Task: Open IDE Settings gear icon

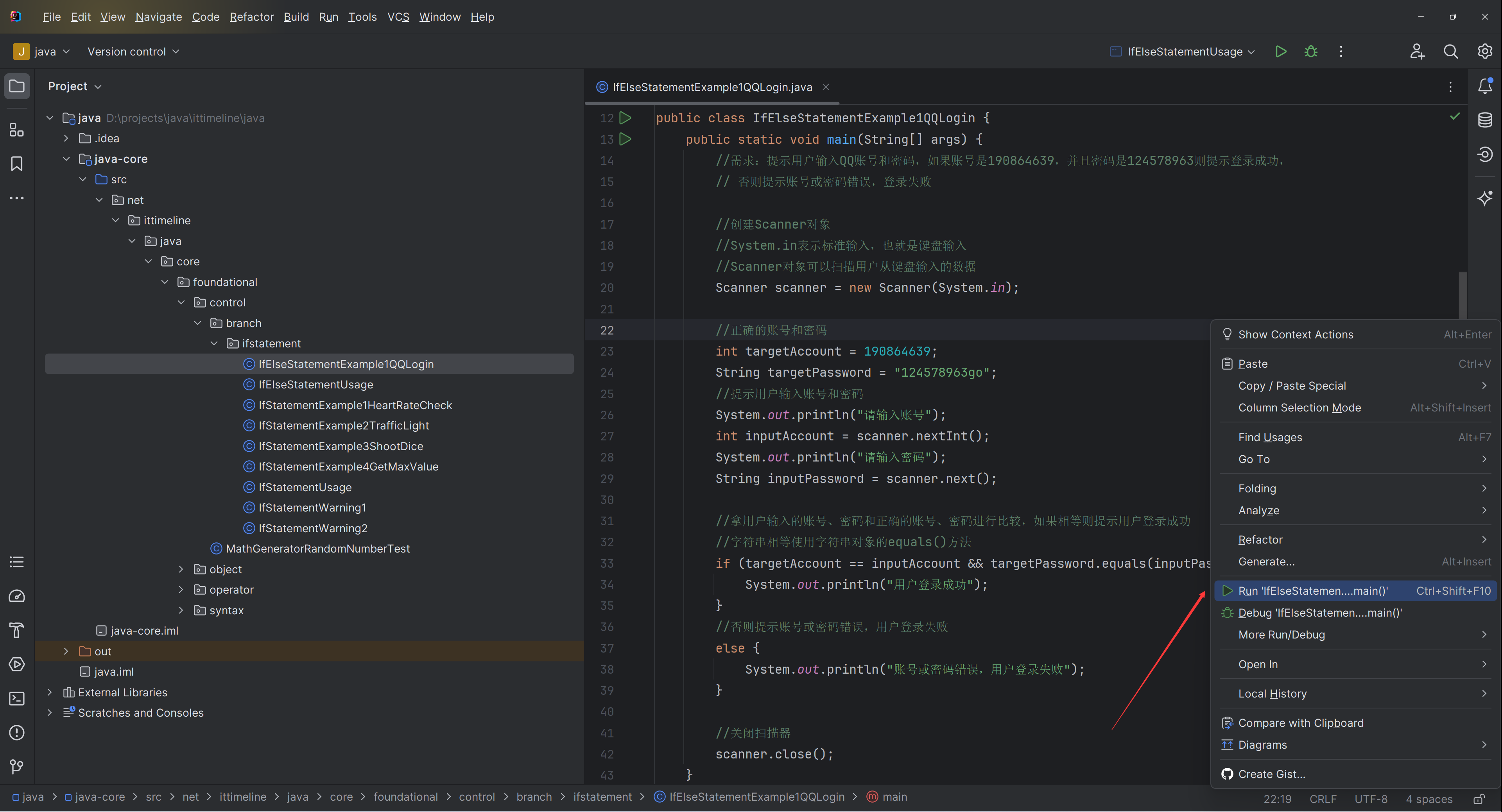Action: click(x=1484, y=51)
